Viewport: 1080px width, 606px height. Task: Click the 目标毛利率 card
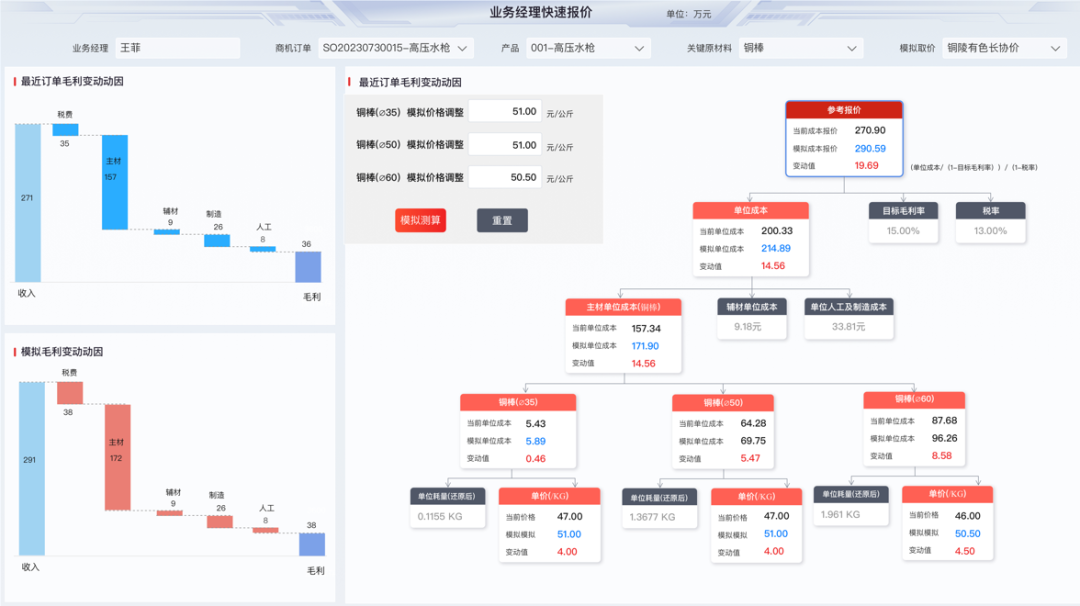pos(903,222)
